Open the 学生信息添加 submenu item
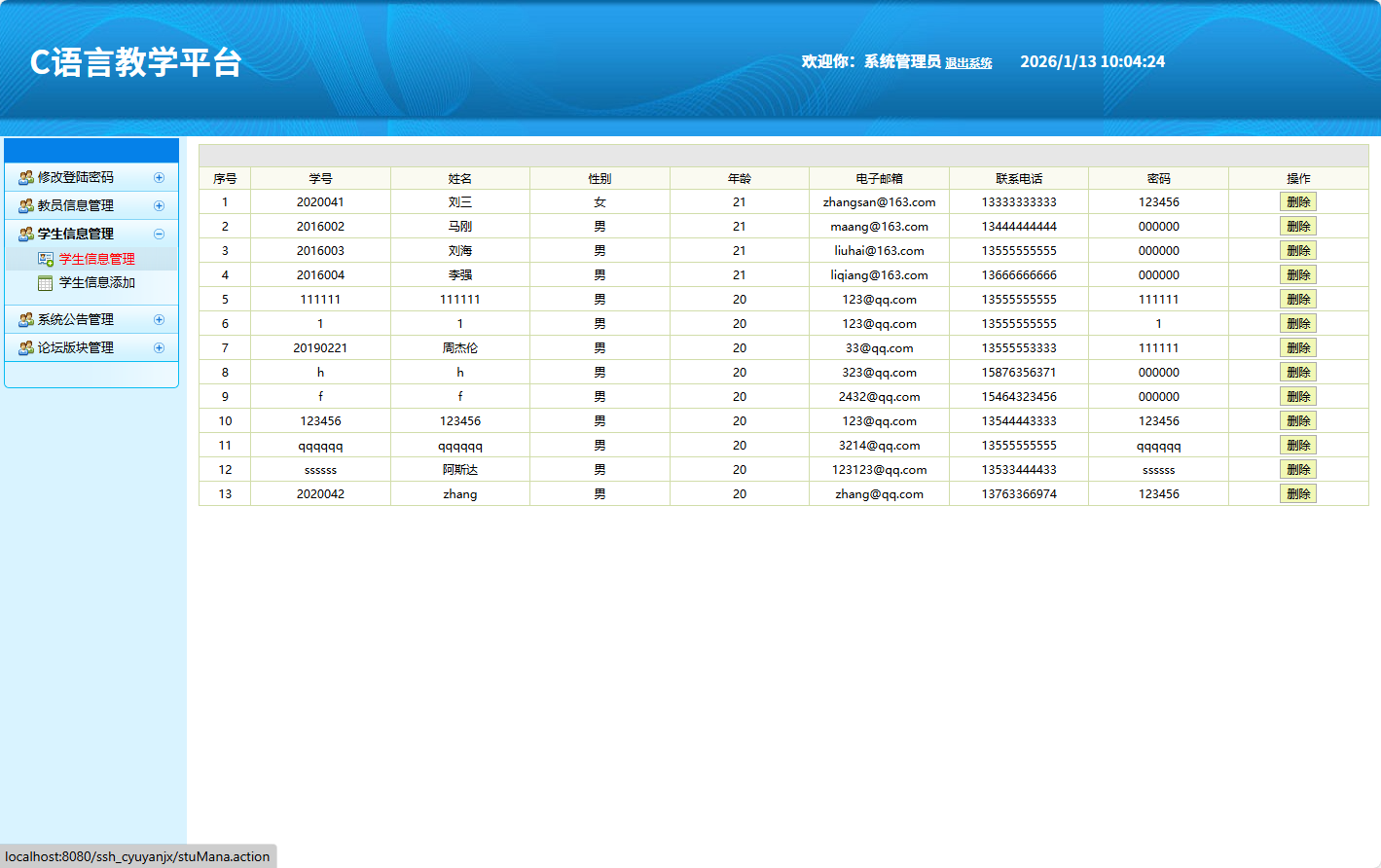The width and height of the screenshot is (1381, 868). (x=96, y=283)
